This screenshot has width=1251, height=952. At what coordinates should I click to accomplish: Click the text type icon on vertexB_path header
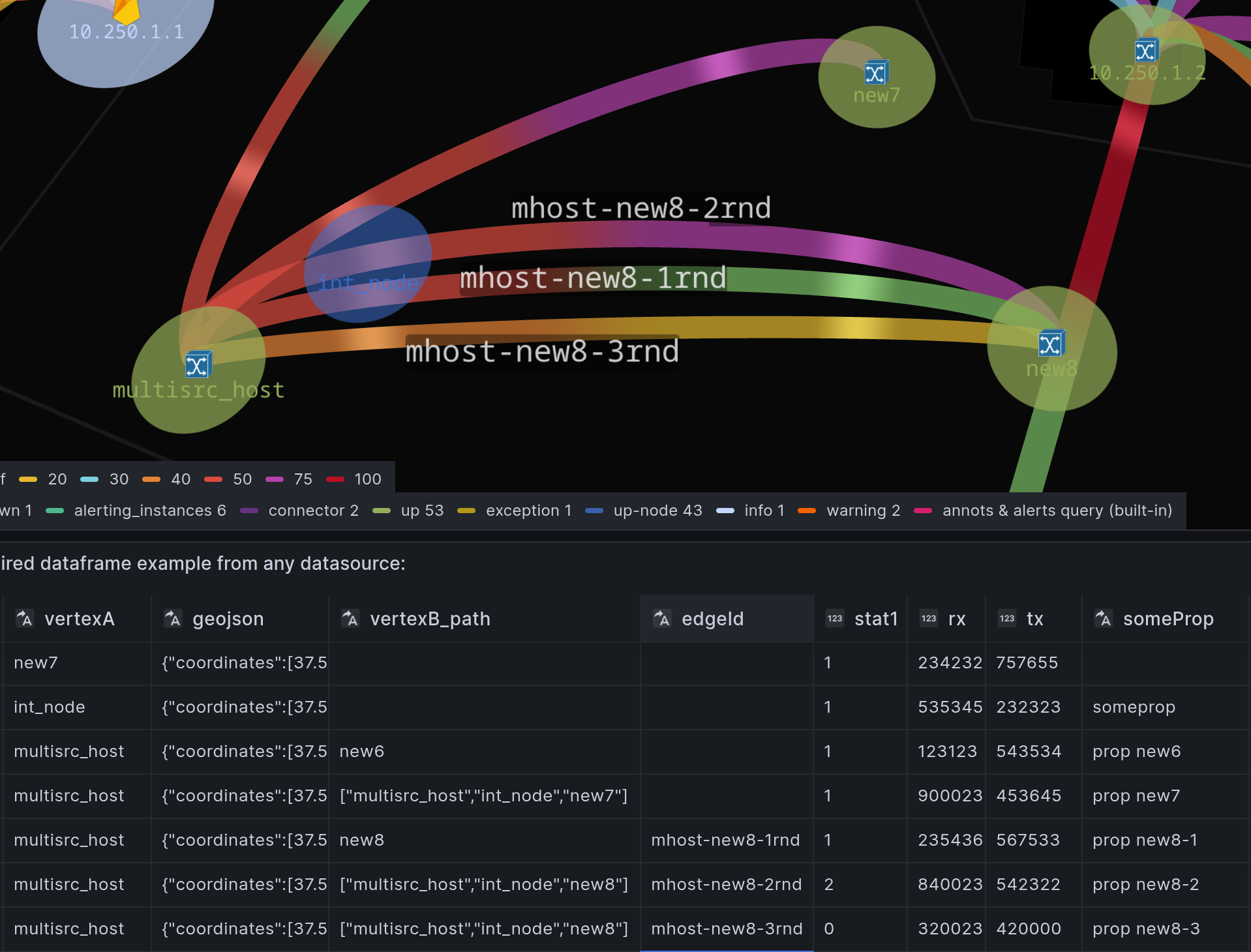coord(350,619)
